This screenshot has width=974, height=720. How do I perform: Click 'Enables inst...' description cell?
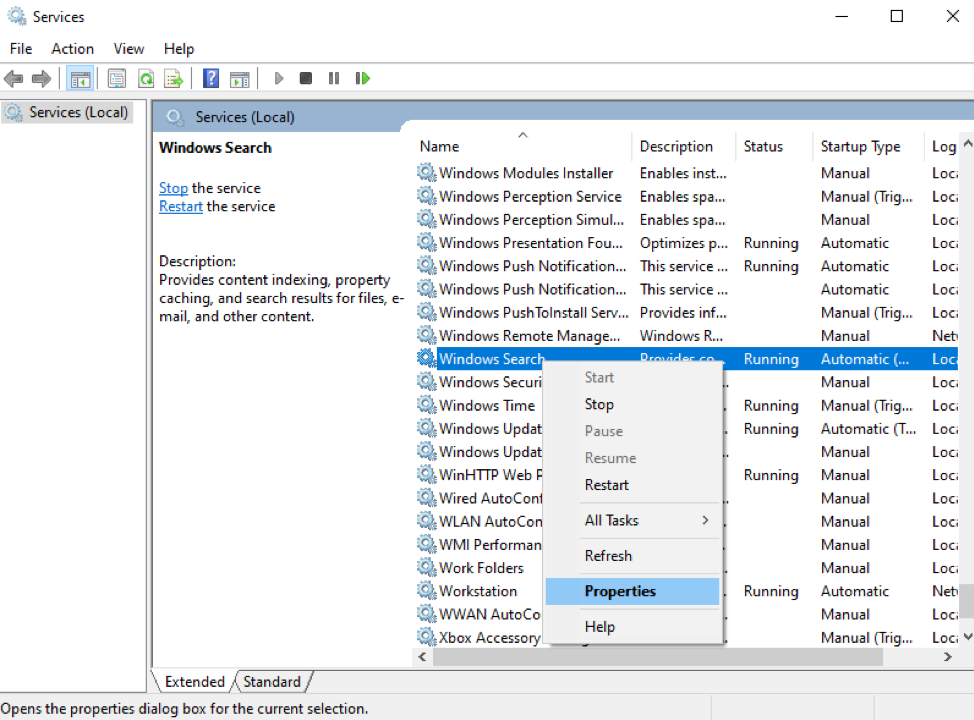click(683, 173)
